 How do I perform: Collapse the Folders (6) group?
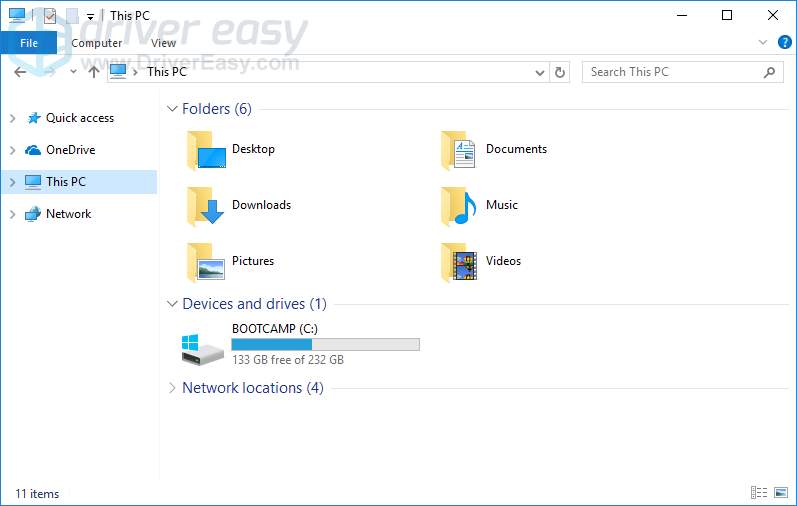(172, 109)
